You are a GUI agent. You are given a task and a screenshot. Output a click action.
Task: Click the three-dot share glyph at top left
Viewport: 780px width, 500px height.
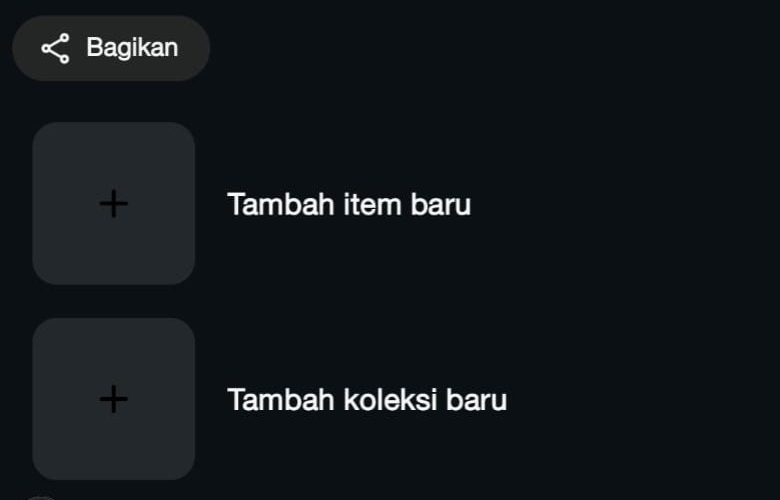click(x=56, y=48)
